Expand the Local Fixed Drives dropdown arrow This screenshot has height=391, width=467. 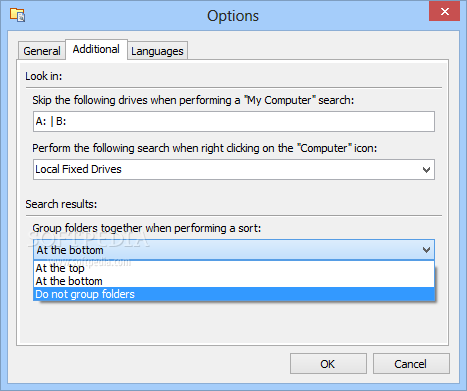pos(426,170)
